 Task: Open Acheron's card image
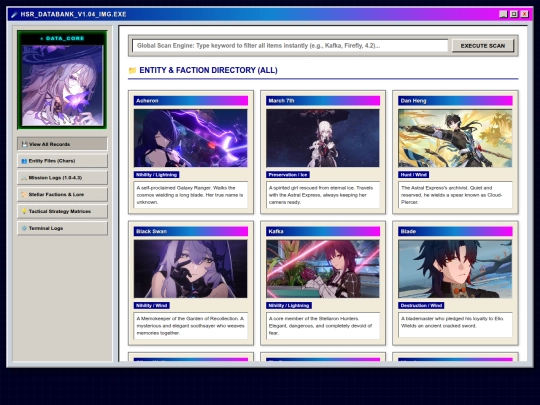190,138
